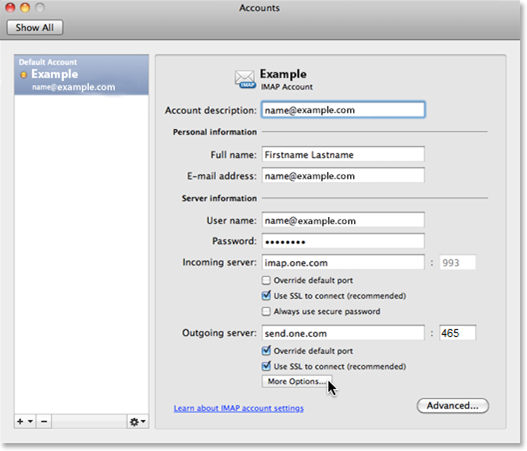Open the Advanced settings dialog
The width and height of the screenshot is (527, 451).
(x=452, y=406)
